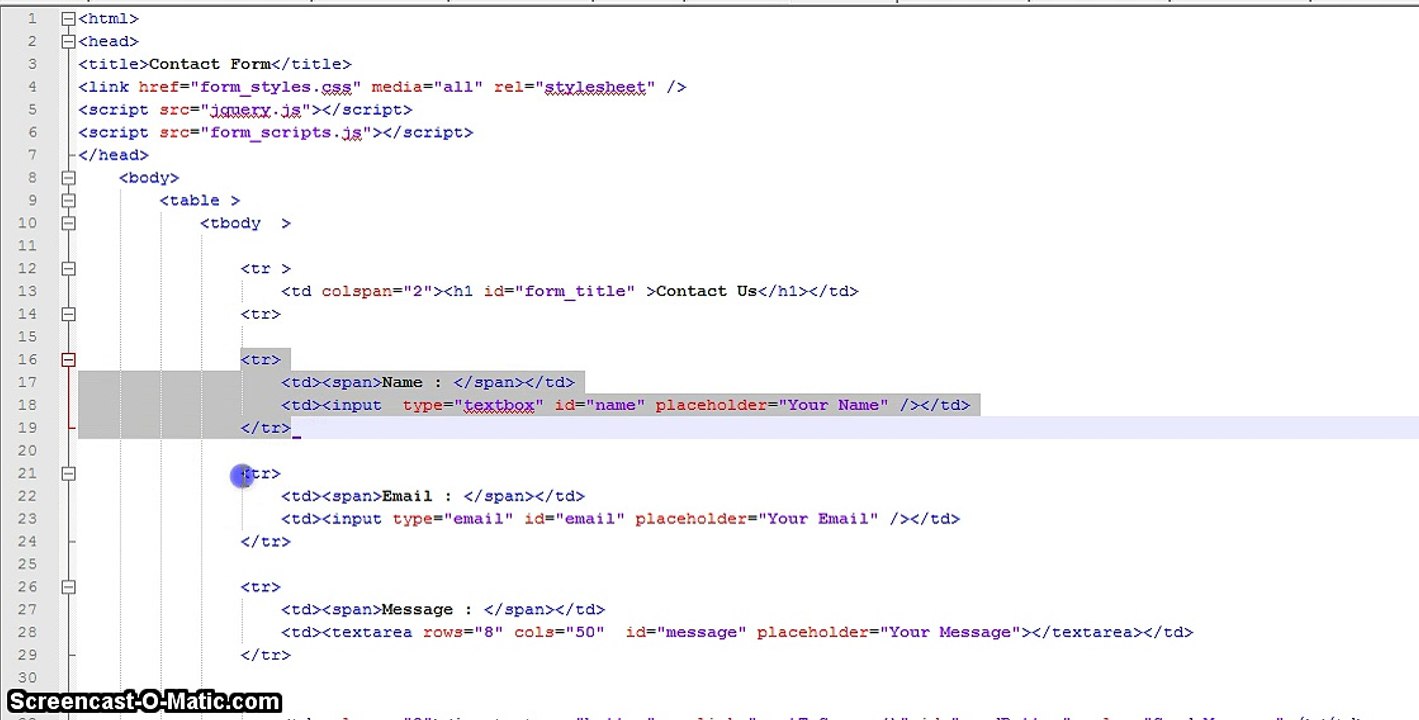Click the "Your Message" placeholder value
Viewport: 1419px width, 720px height.
pyautogui.click(x=949, y=633)
